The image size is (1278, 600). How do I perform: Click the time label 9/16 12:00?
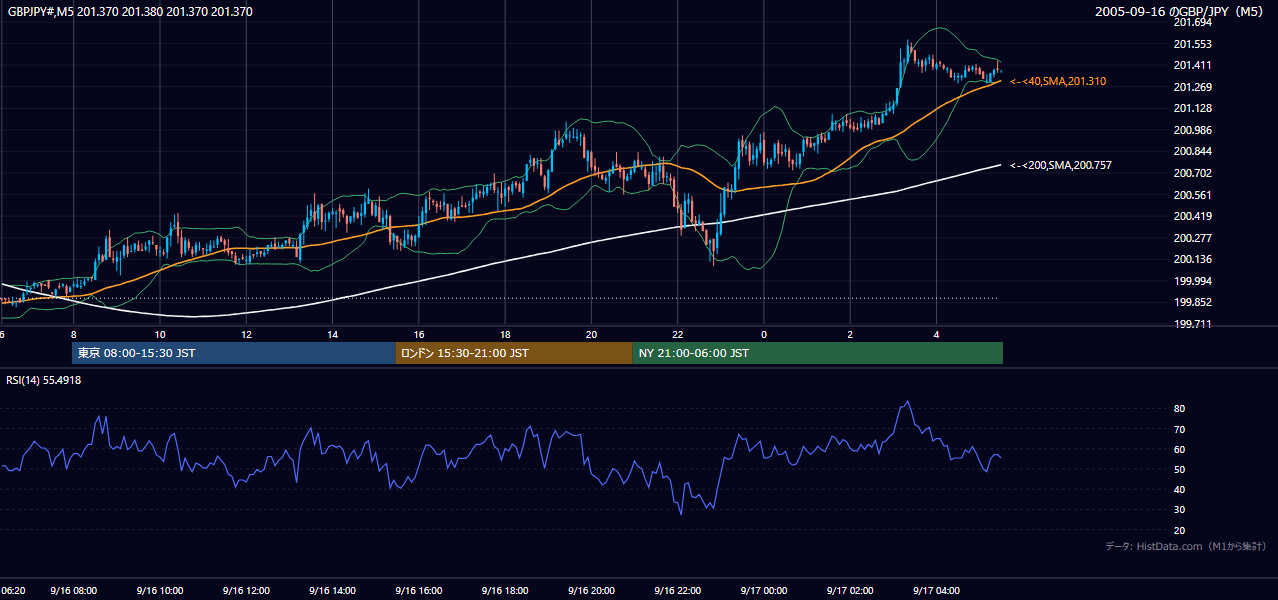pyautogui.click(x=246, y=591)
